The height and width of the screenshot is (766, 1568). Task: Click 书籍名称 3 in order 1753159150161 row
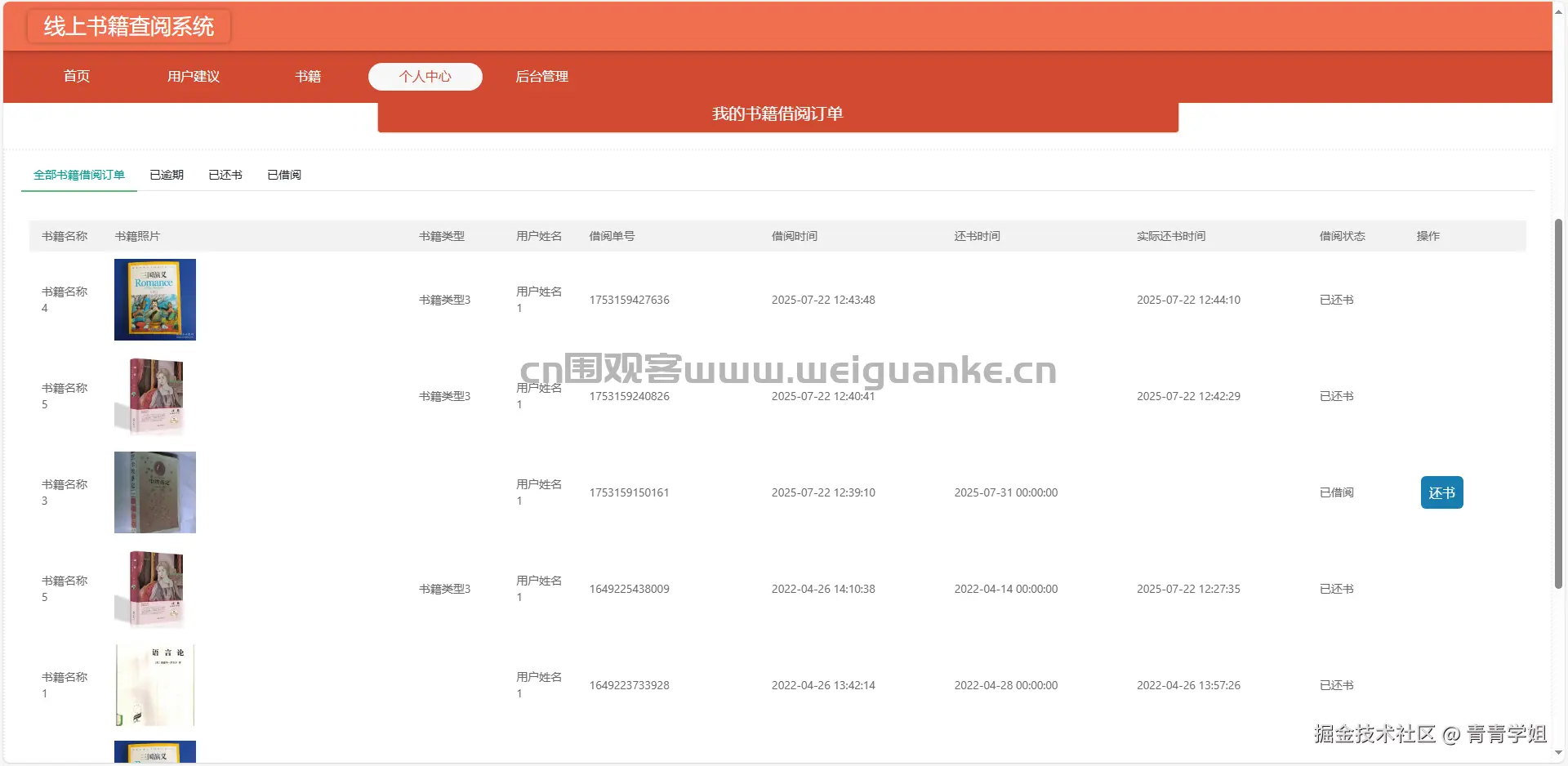tap(65, 492)
